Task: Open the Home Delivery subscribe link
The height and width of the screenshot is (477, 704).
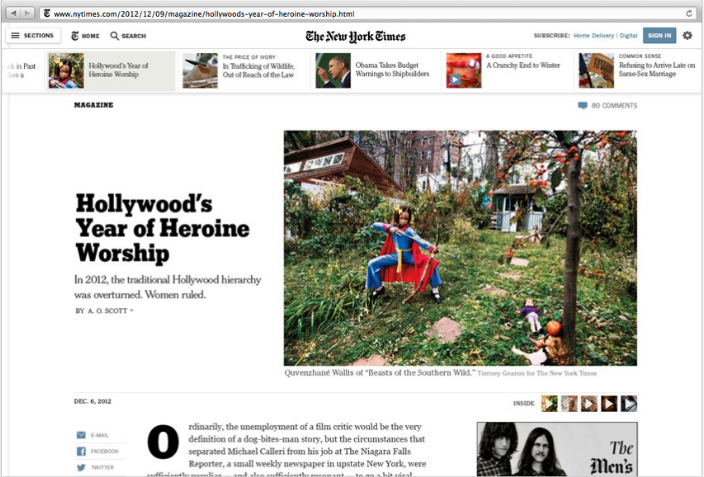Action: tap(593, 35)
